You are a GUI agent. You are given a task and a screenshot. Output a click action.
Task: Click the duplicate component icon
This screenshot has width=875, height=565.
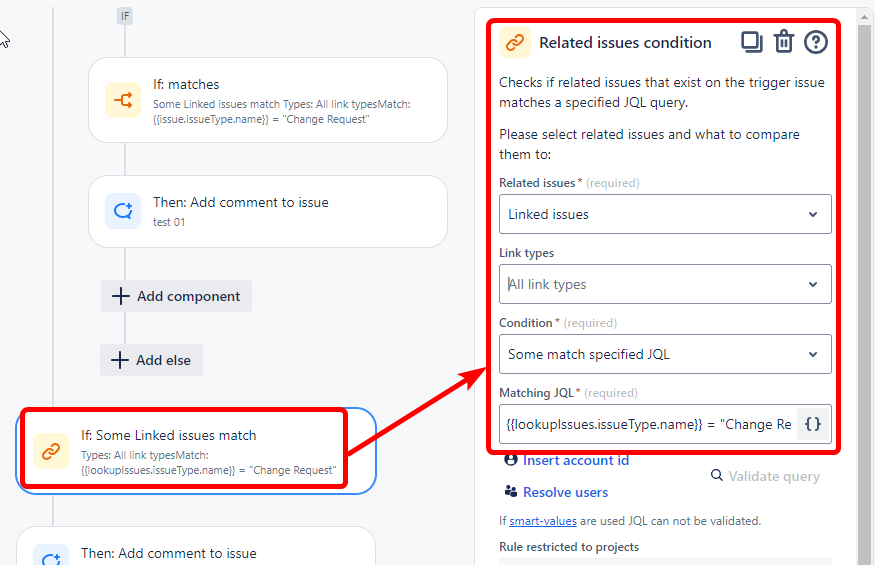[751, 42]
